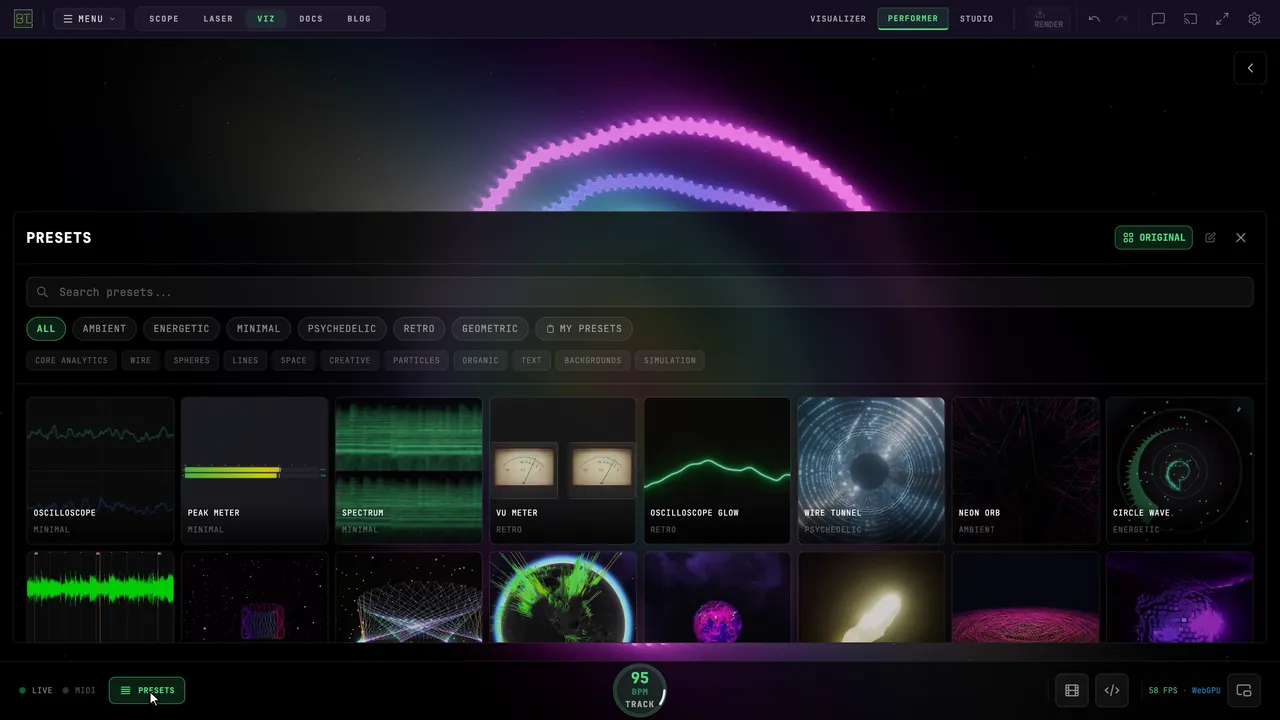Select the SIMULATION tag
Screen dimensions: 1280x720
tap(670, 360)
